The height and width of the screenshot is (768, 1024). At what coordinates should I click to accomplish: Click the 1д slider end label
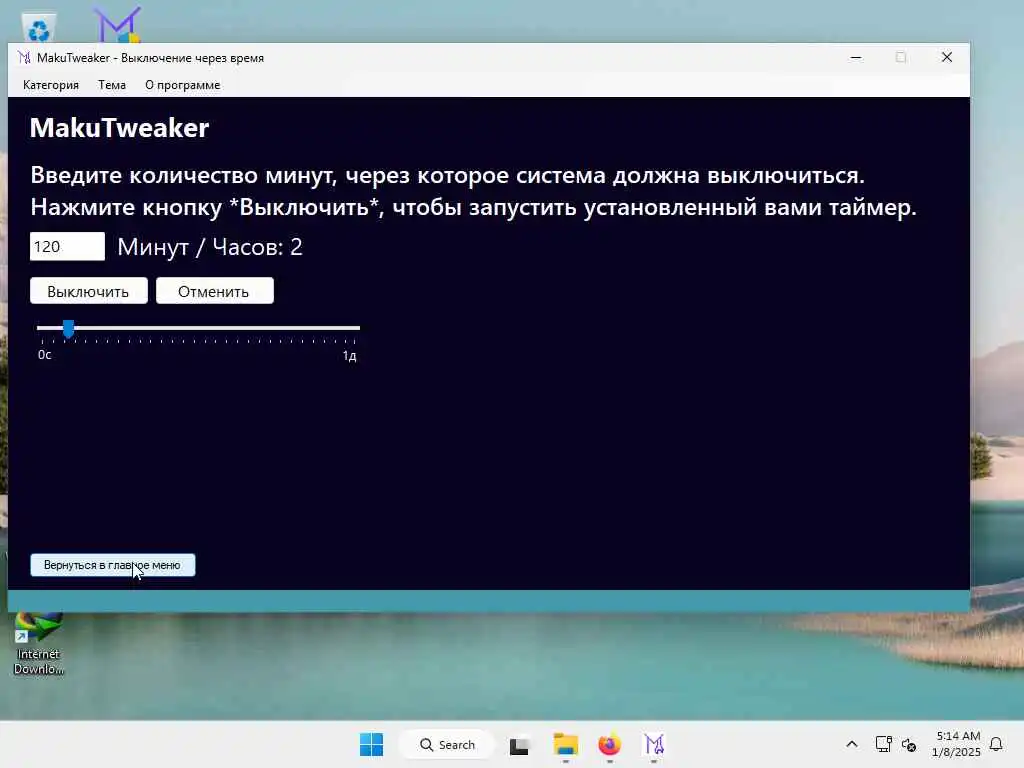(x=349, y=356)
